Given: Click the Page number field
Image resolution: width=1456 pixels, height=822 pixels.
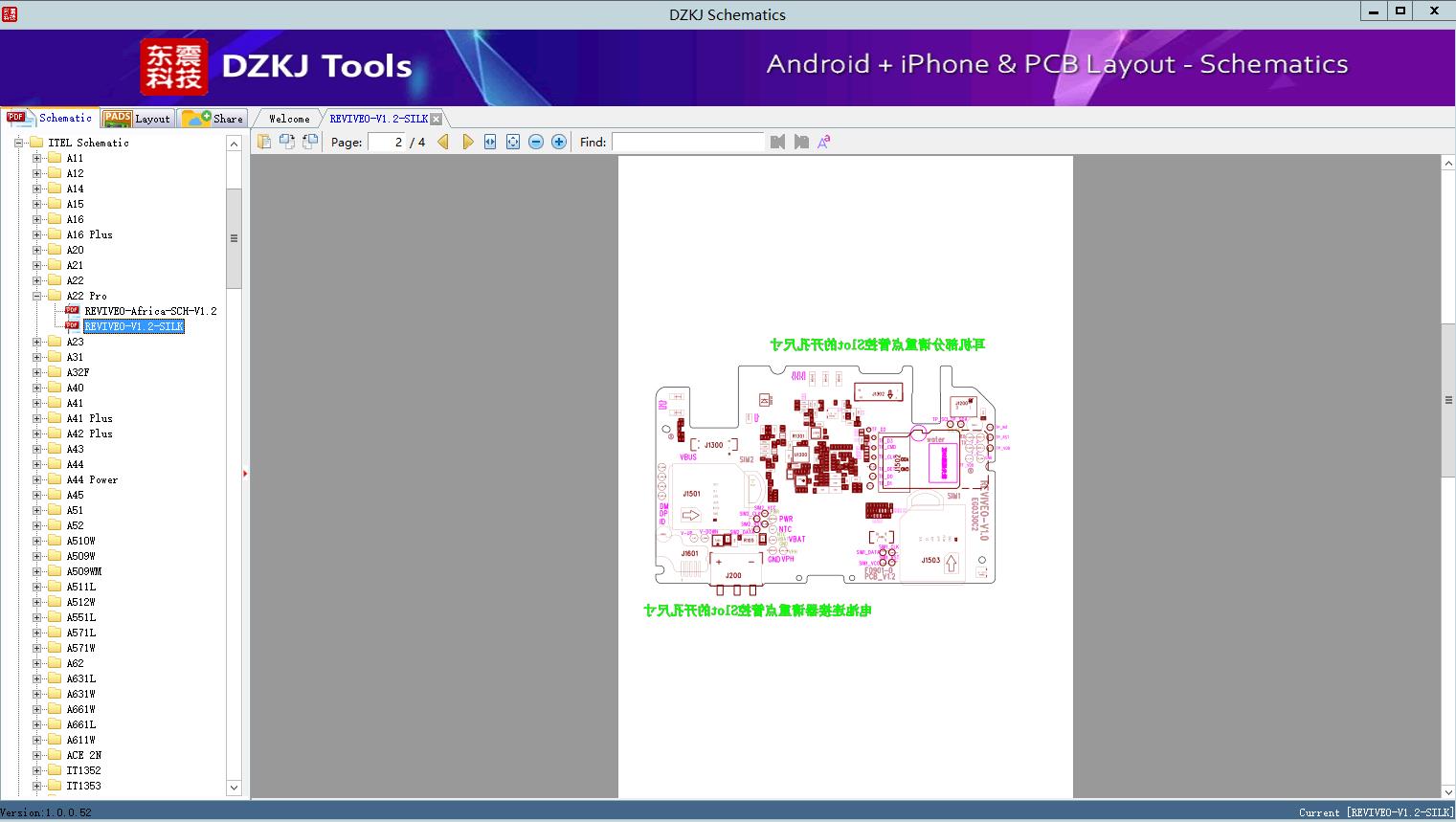Looking at the screenshot, I should point(386,142).
